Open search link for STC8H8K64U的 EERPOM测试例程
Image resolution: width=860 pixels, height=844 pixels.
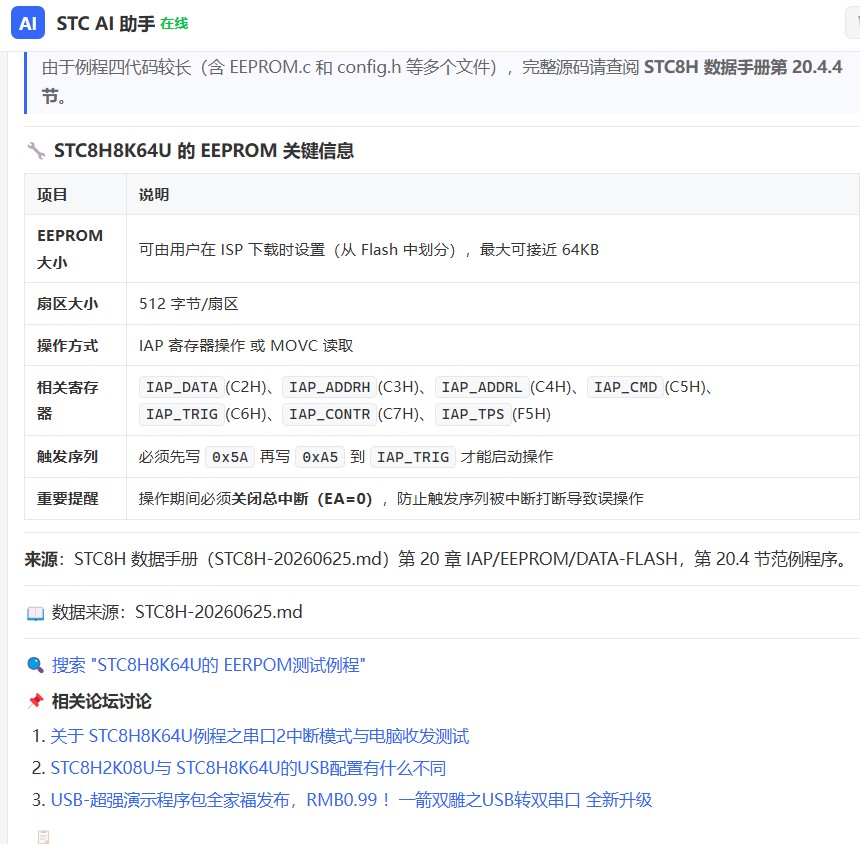[208, 665]
